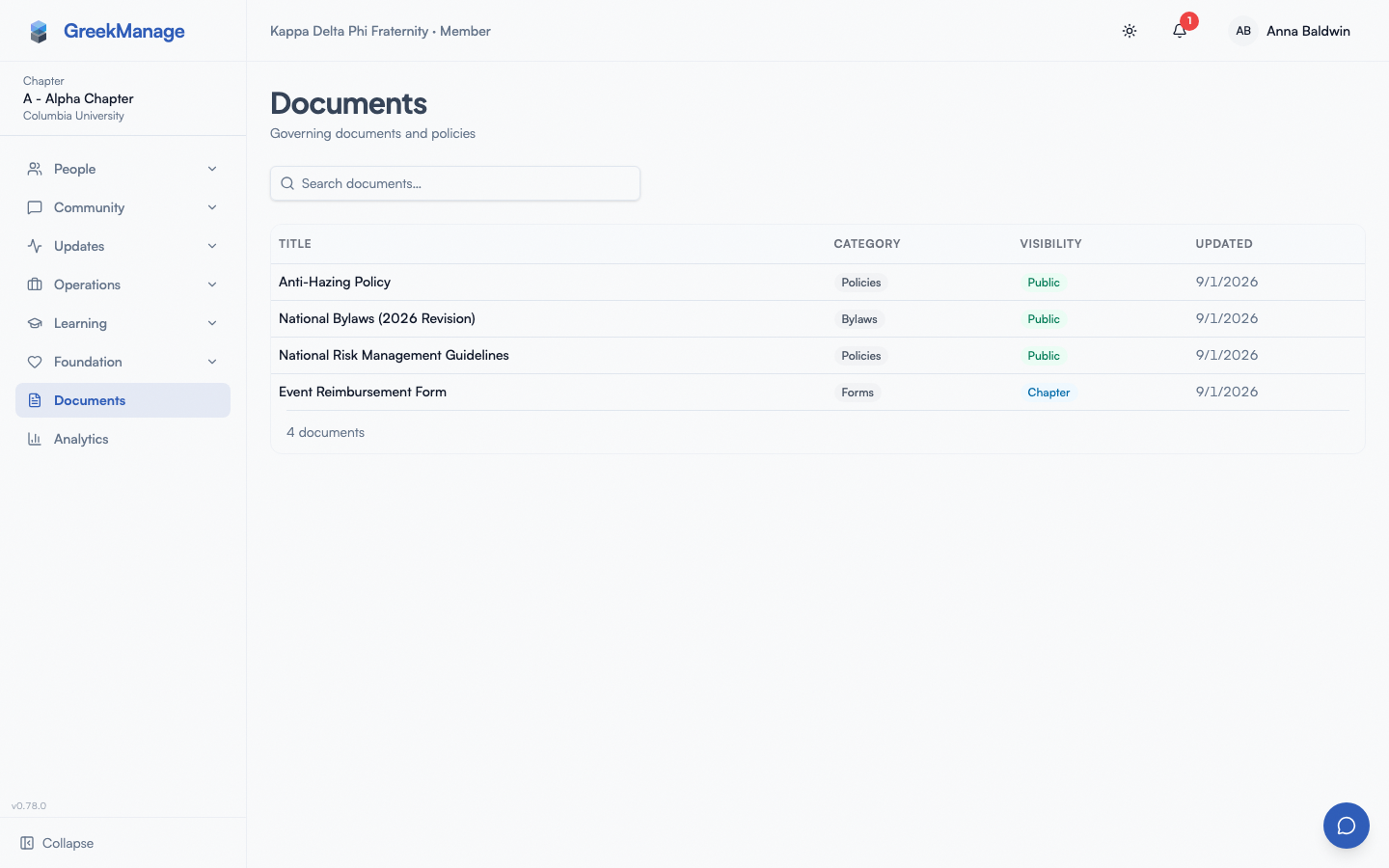This screenshot has height=868, width=1389.
Task: Open the Event Reimbursement Form document
Action: (363, 392)
